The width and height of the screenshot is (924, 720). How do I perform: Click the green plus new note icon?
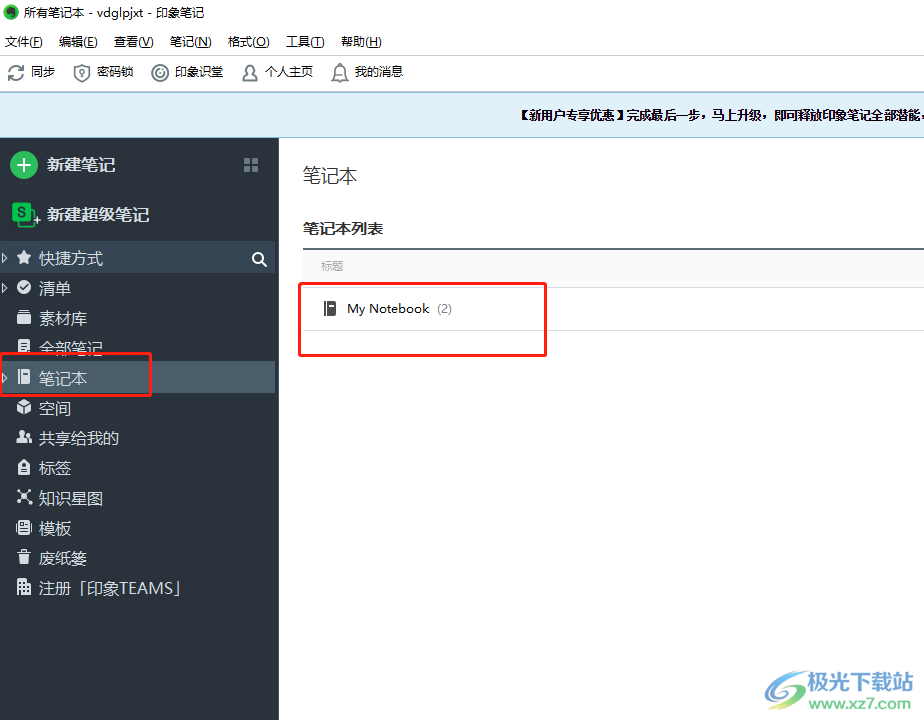24,165
